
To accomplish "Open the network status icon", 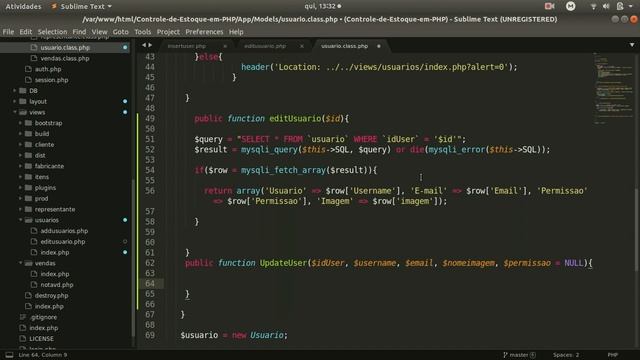I will click(x=593, y=7).
